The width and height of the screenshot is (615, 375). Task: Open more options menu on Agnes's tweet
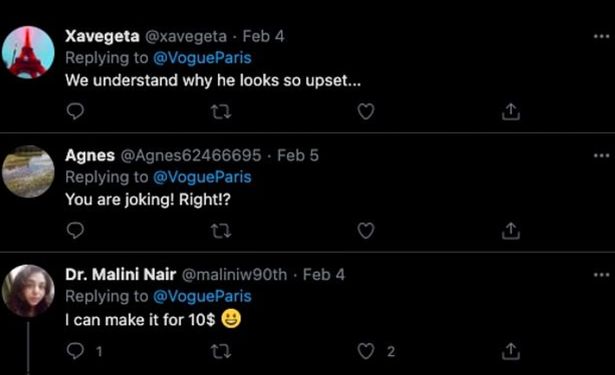coord(601,156)
